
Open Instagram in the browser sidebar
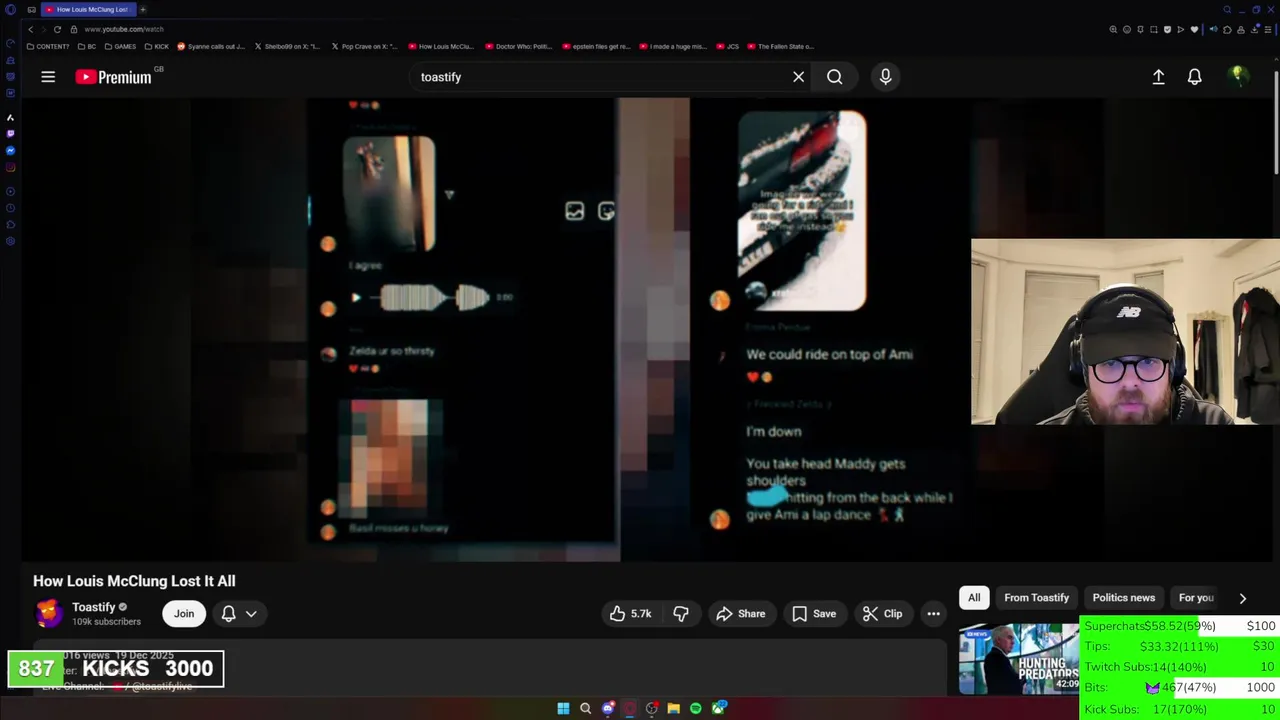point(10,167)
